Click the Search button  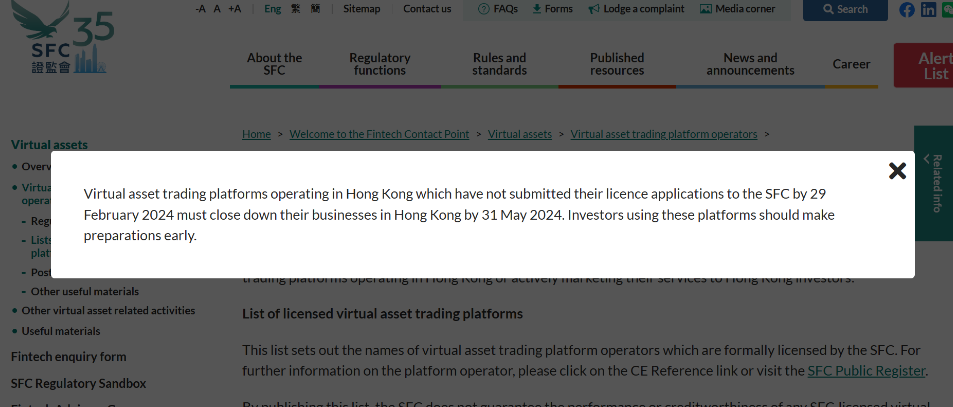845,10
